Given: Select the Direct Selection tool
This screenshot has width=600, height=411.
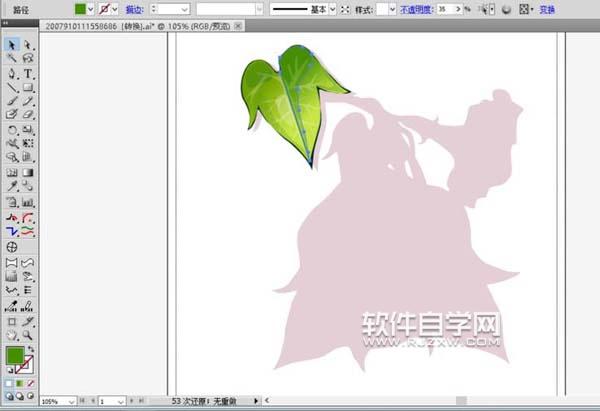Looking at the screenshot, I should (28, 45).
